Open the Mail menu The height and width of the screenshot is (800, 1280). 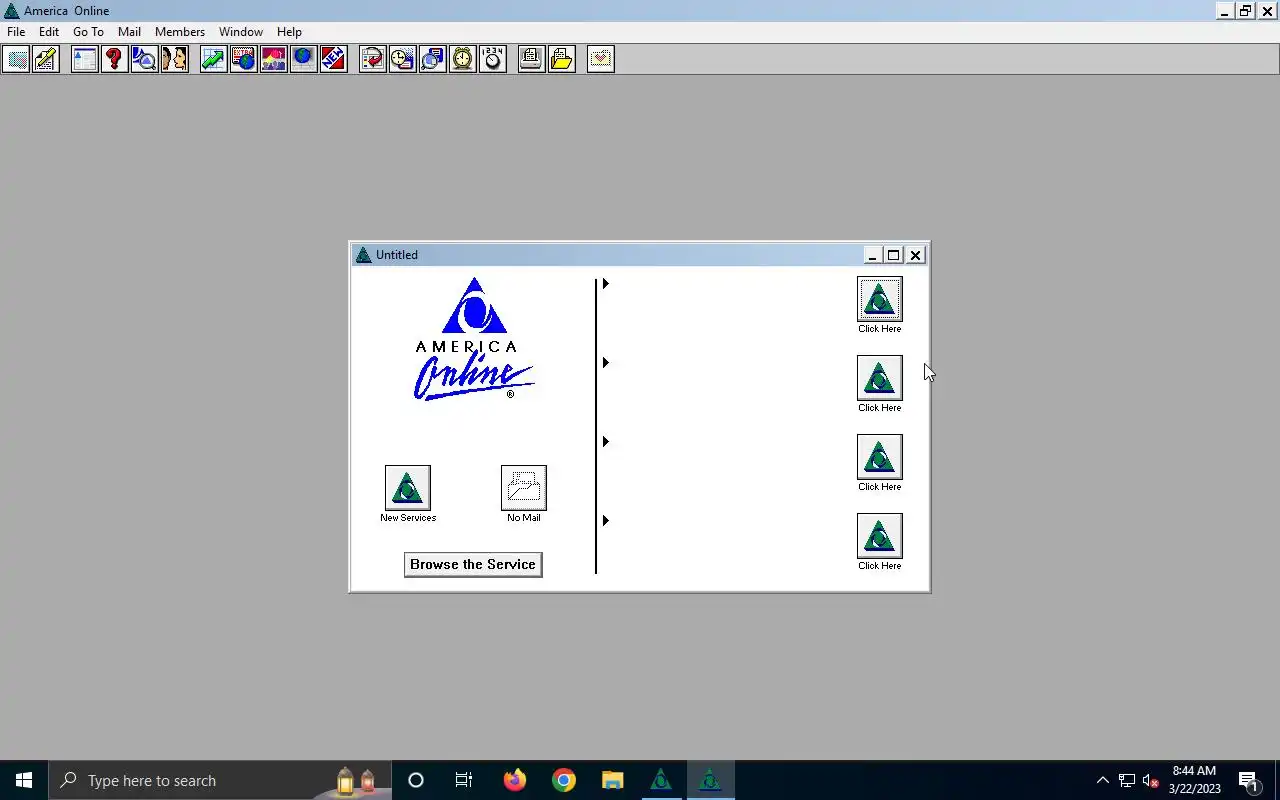129,32
